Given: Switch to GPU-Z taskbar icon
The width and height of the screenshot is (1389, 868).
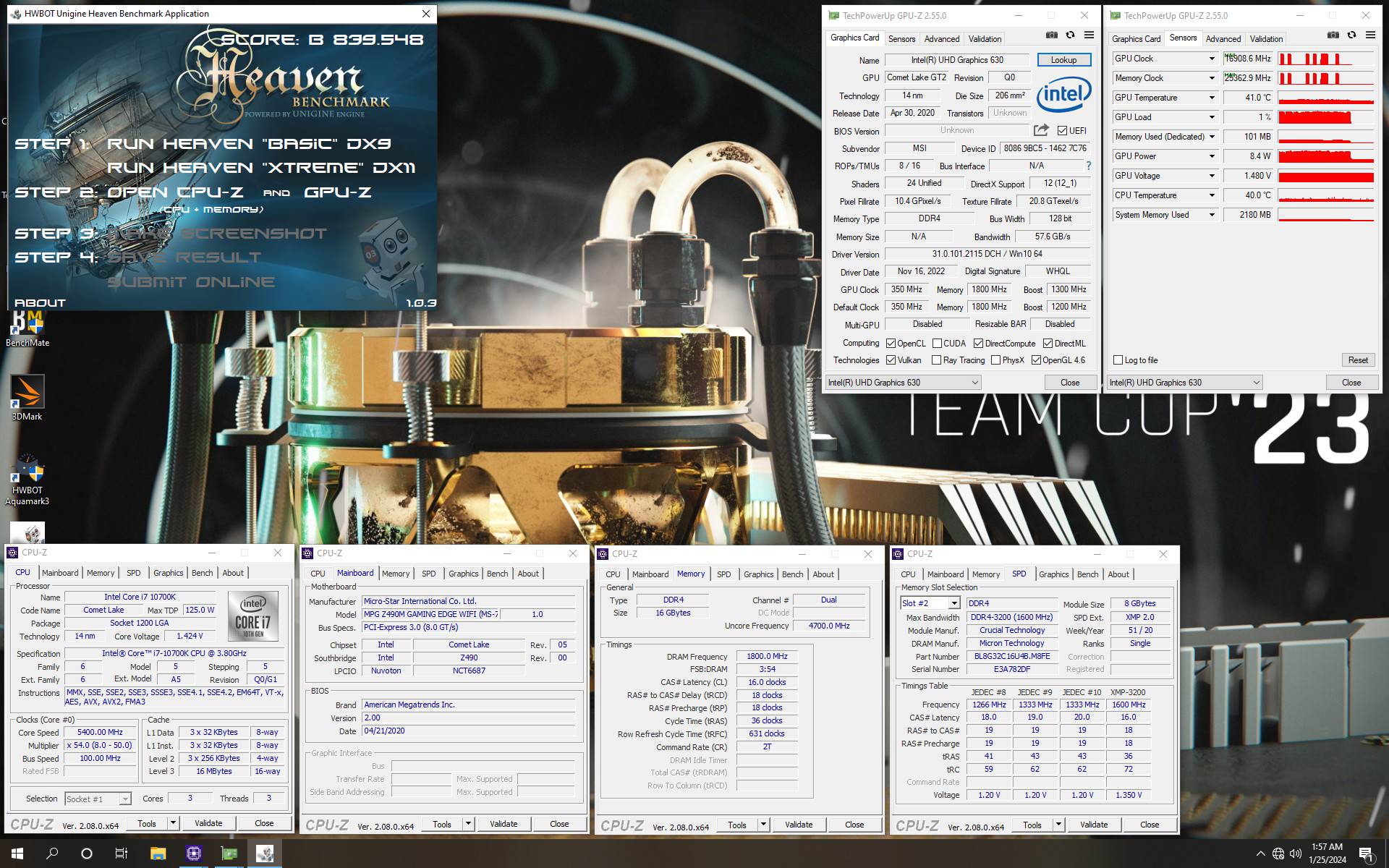Looking at the screenshot, I should [x=229, y=854].
